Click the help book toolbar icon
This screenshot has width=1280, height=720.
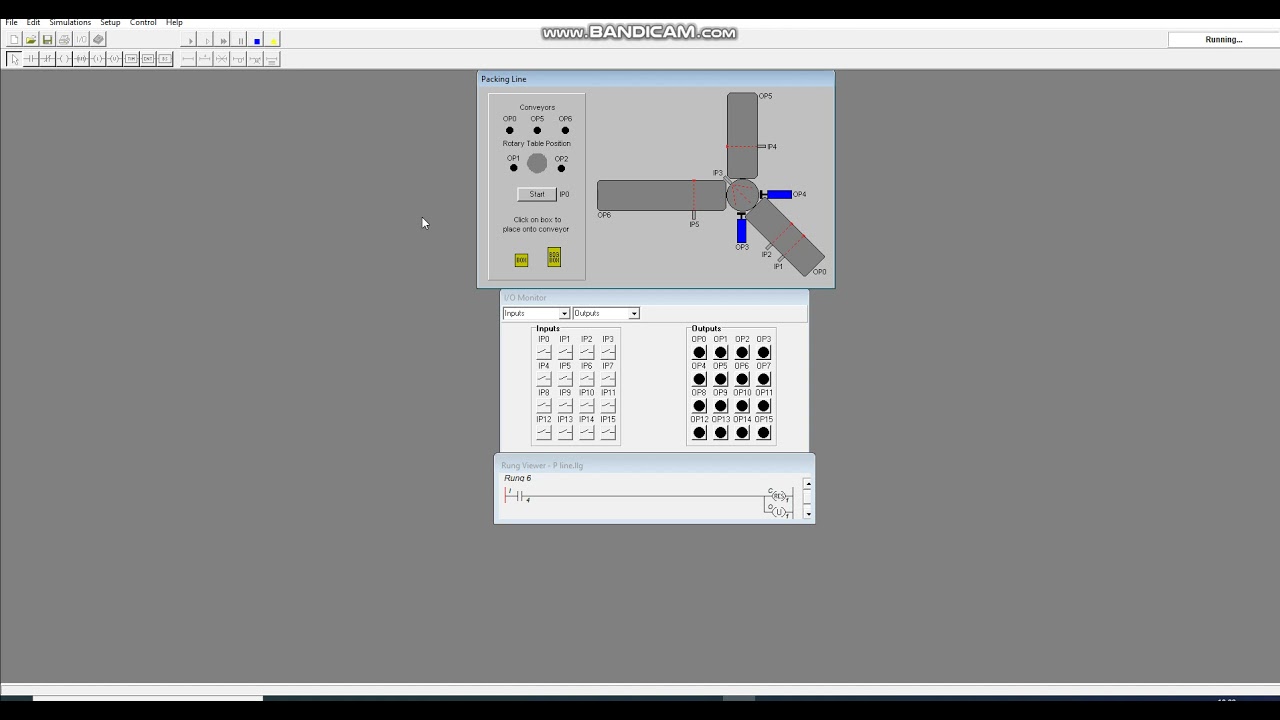click(98, 40)
